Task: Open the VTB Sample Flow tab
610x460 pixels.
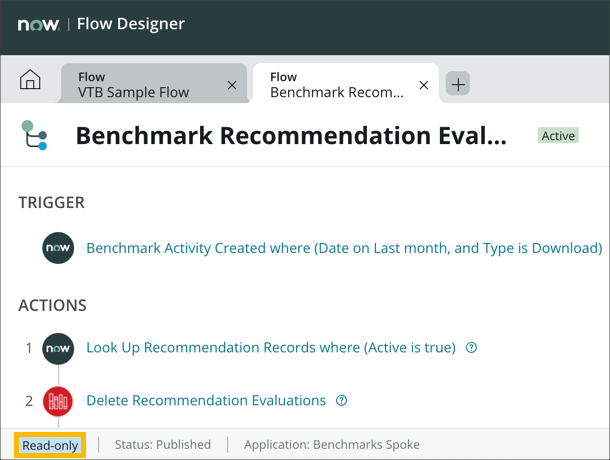Action: [134, 85]
